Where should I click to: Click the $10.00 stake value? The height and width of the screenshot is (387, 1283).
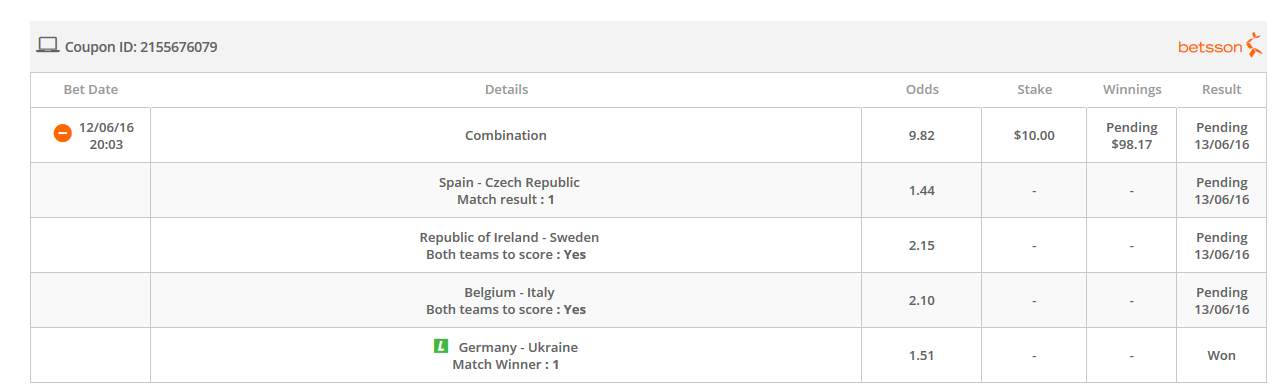point(1034,136)
